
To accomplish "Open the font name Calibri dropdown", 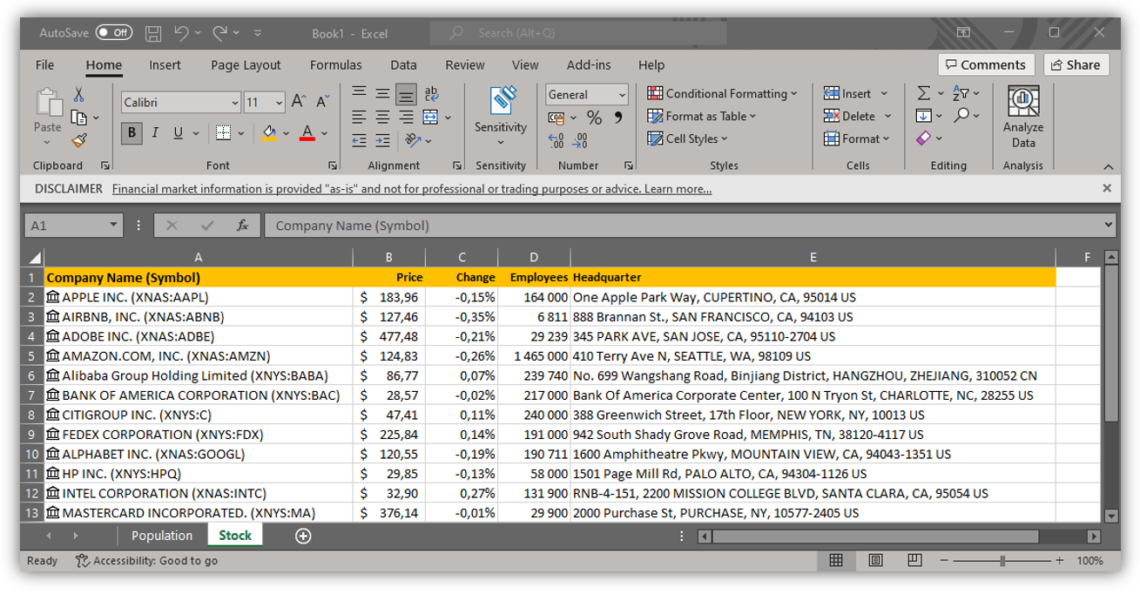I will click(235, 103).
